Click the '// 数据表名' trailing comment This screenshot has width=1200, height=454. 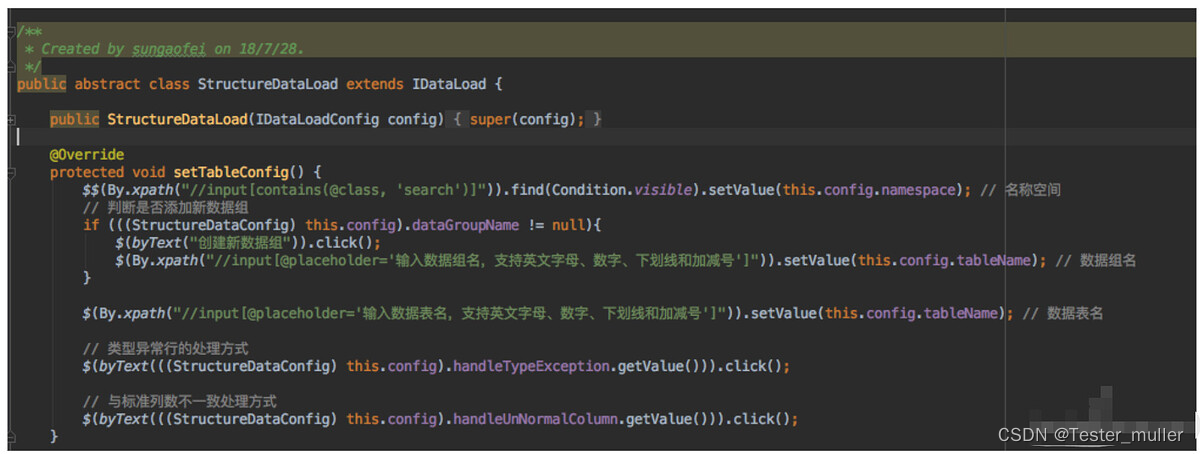click(1064, 313)
